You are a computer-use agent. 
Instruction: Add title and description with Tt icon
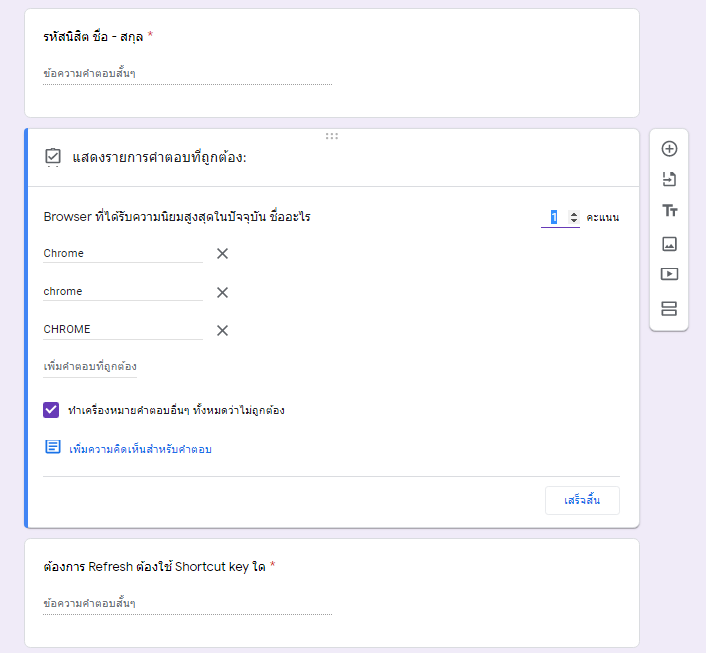click(x=669, y=211)
